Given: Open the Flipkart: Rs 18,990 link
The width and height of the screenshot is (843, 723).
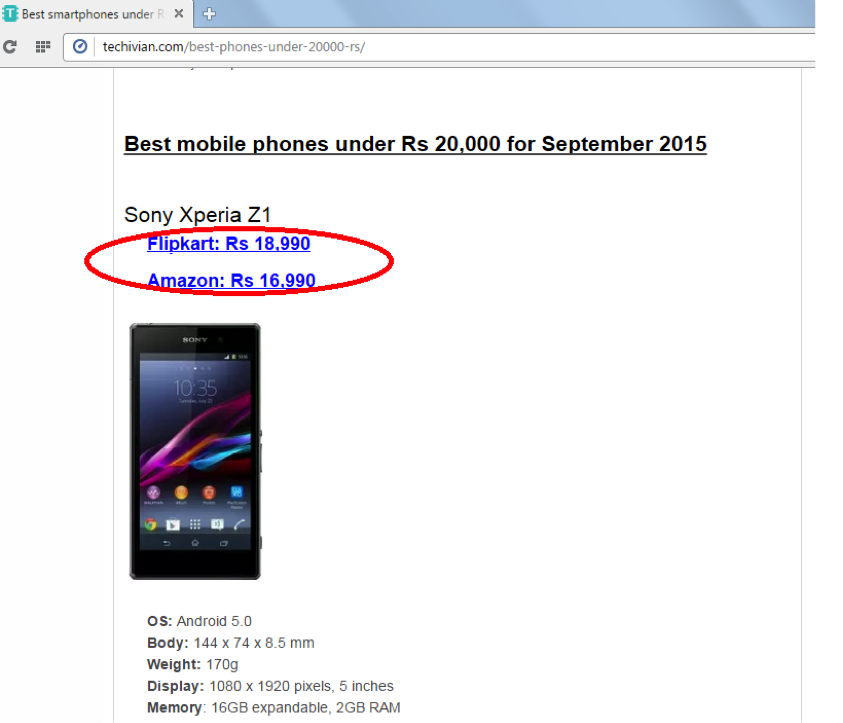Looking at the screenshot, I should (x=228, y=244).
